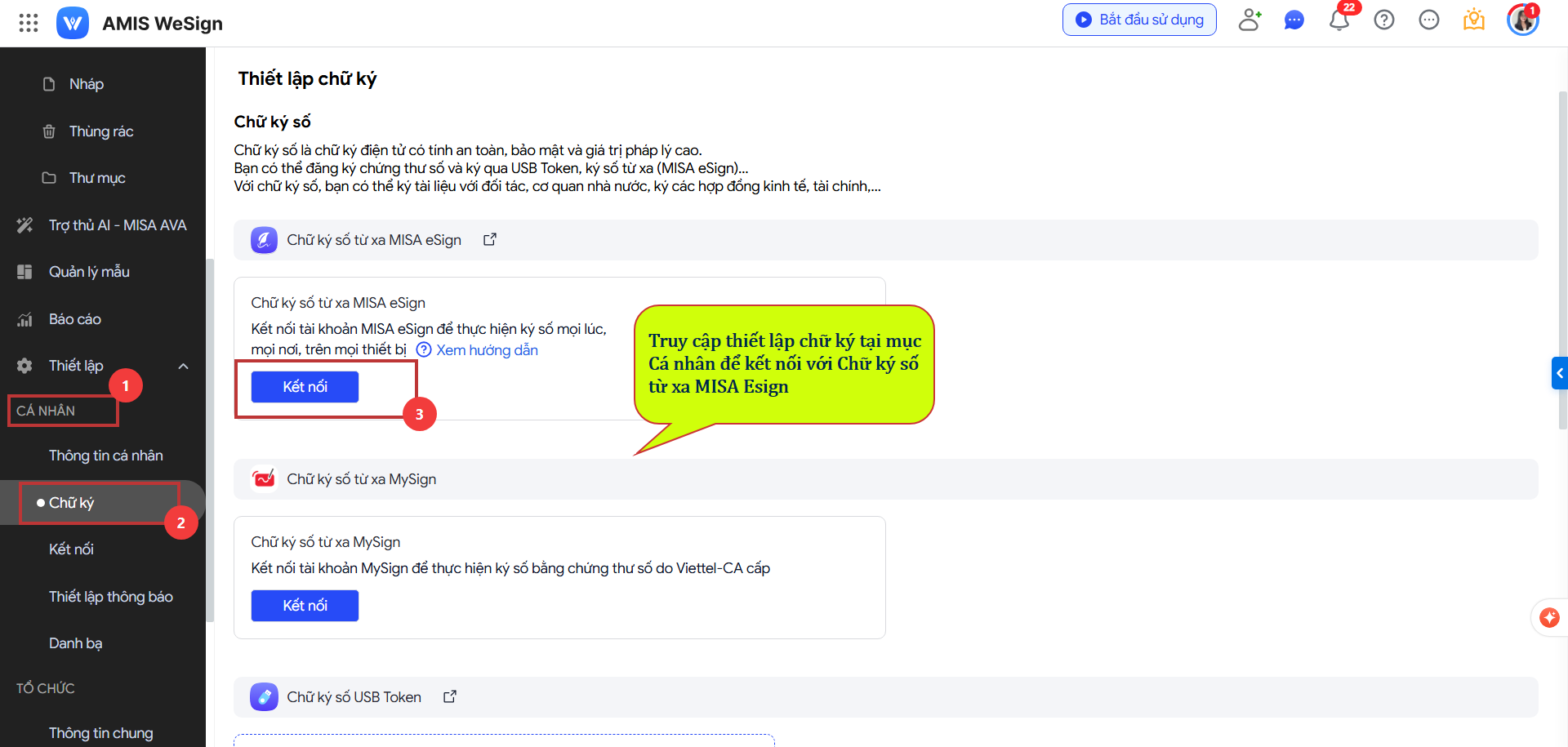
Task: Click the Bắt đầu sử dụng button
Action: [1139, 20]
